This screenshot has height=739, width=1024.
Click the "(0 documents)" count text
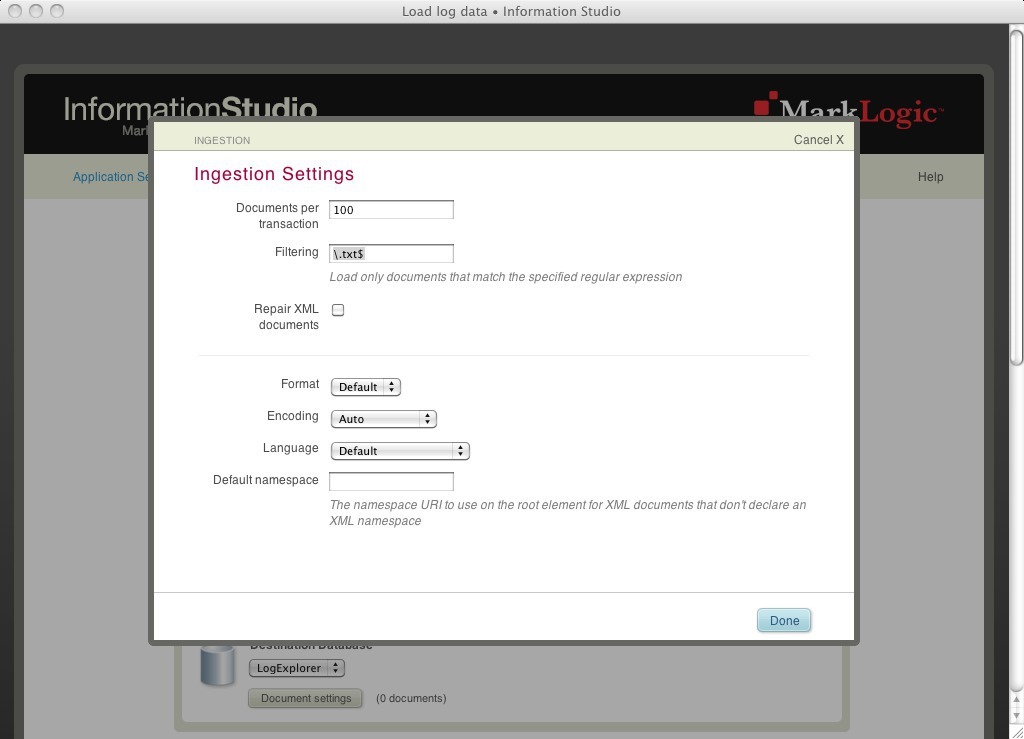coord(411,699)
